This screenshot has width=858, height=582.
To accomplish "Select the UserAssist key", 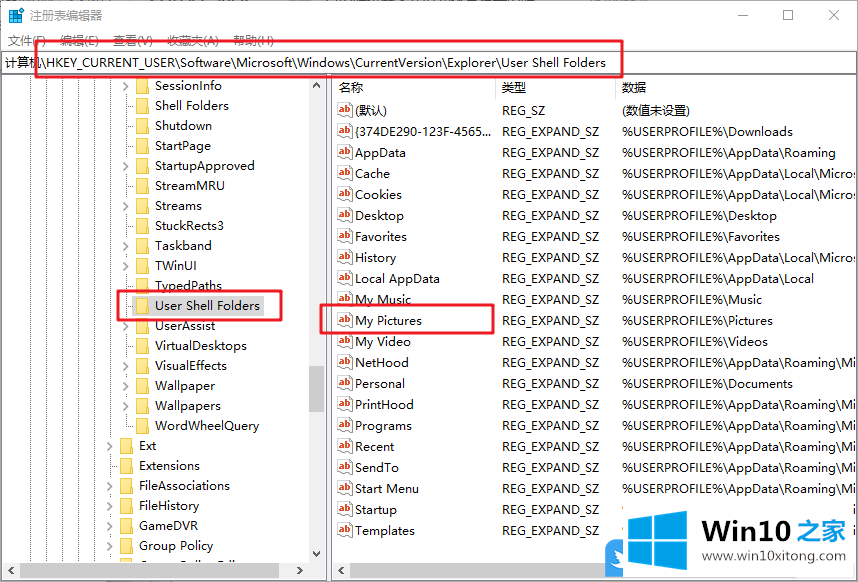I will tap(185, 325).
